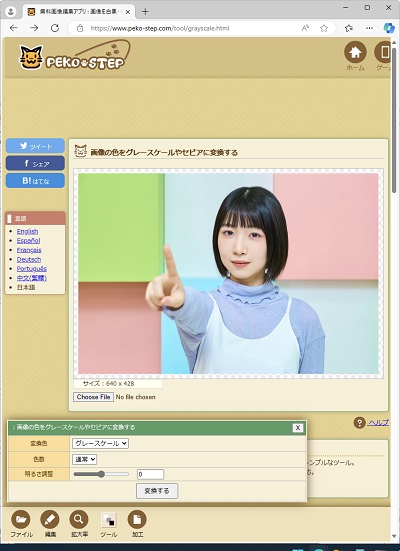
Task: Open the Copilot icon in the browser
Action: pos(389,28)
